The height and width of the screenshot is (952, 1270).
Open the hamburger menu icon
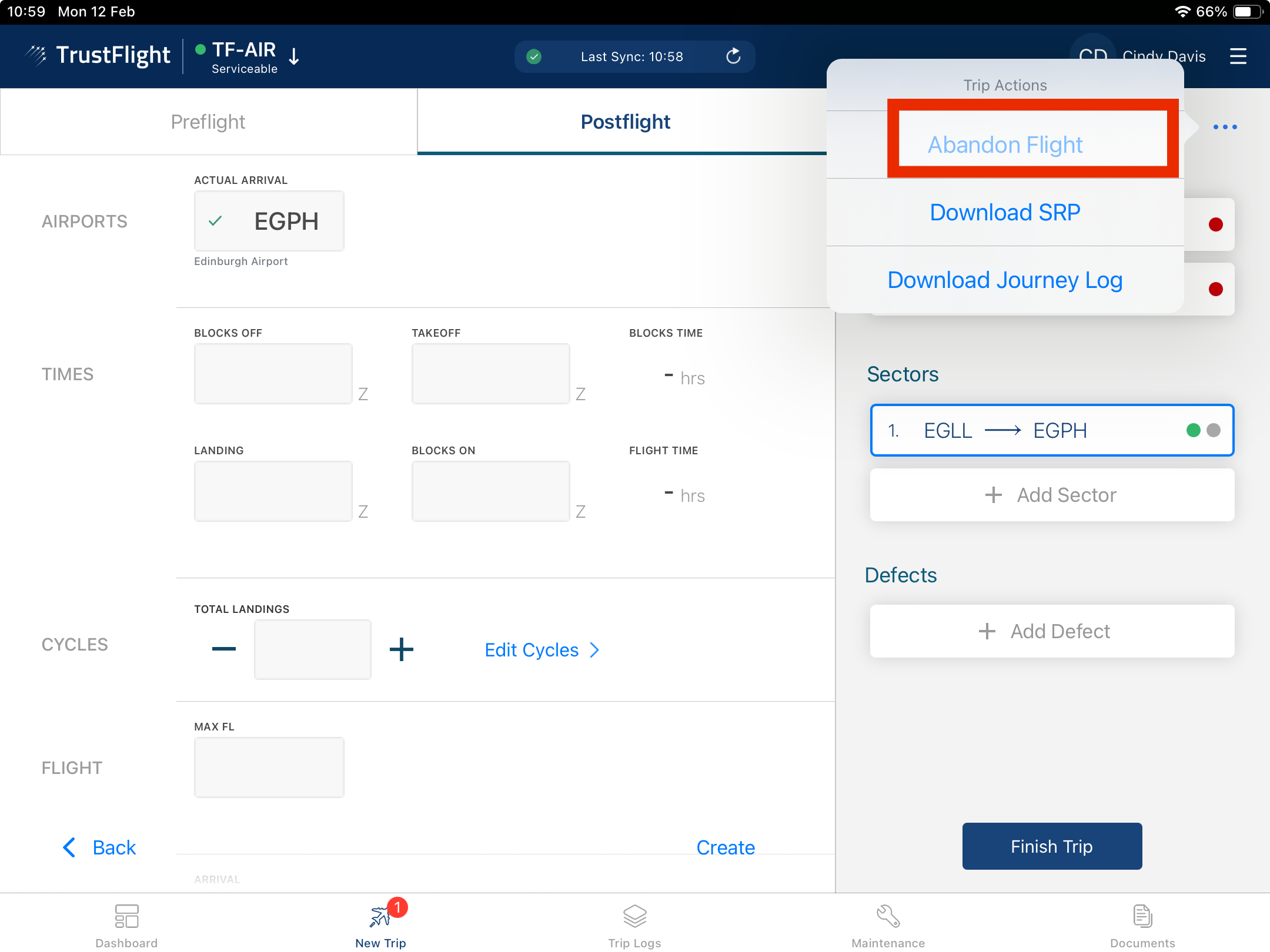point(1238,56)
